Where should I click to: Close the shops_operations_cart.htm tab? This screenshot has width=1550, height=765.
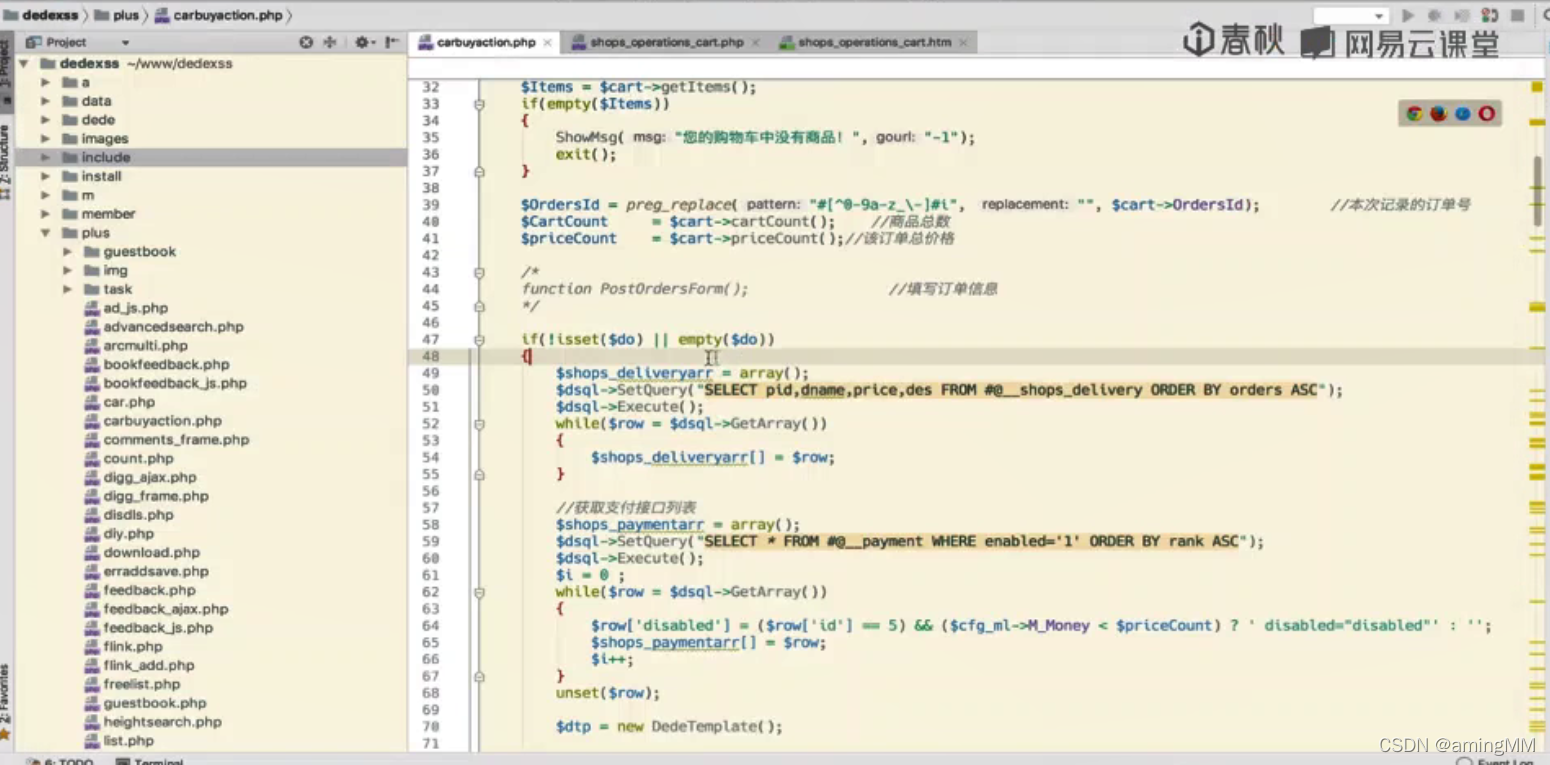[963, 43]
